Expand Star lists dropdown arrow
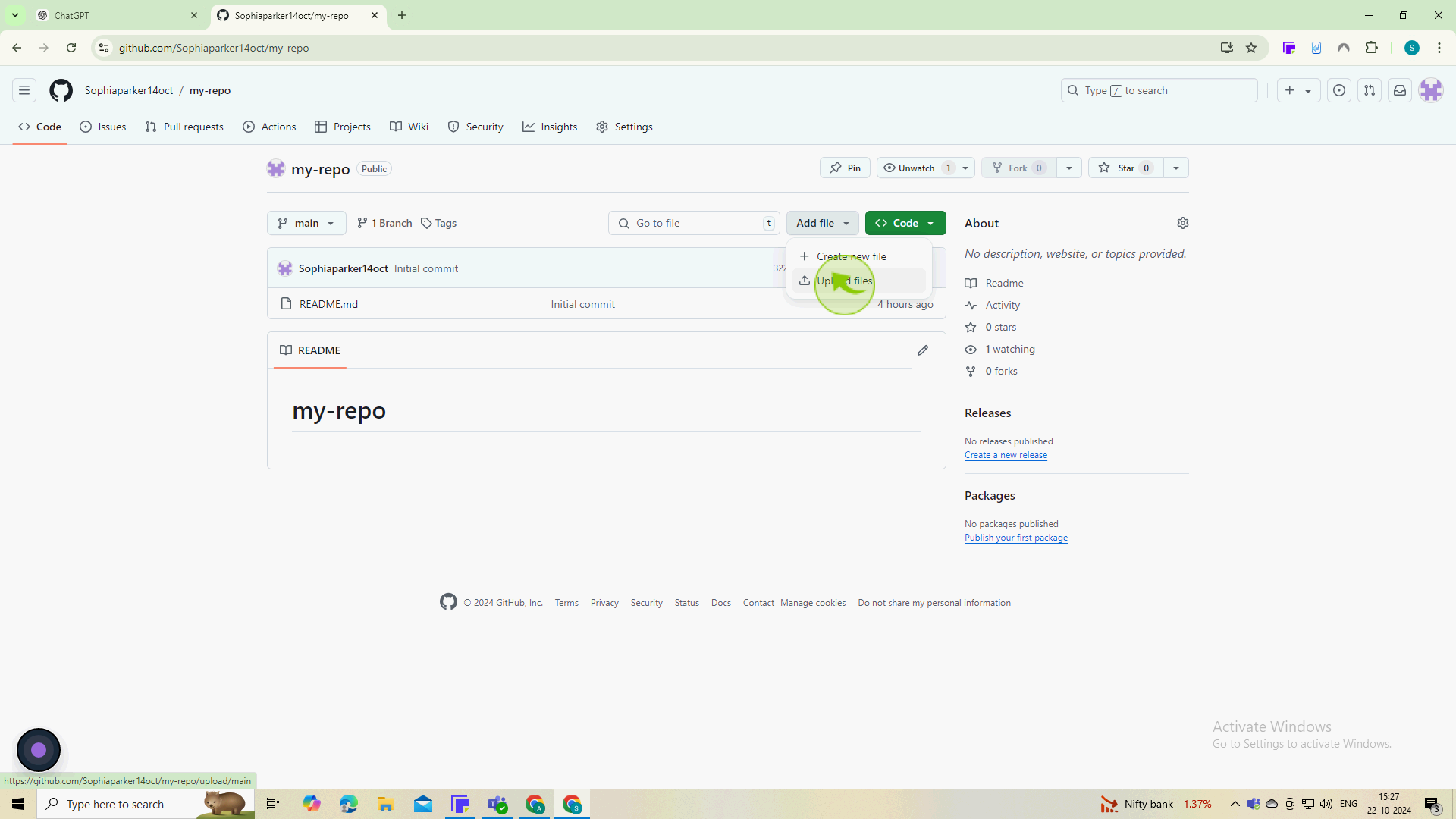The height and width of the screenshot is (819, 1456). [x=1176, y=168]
